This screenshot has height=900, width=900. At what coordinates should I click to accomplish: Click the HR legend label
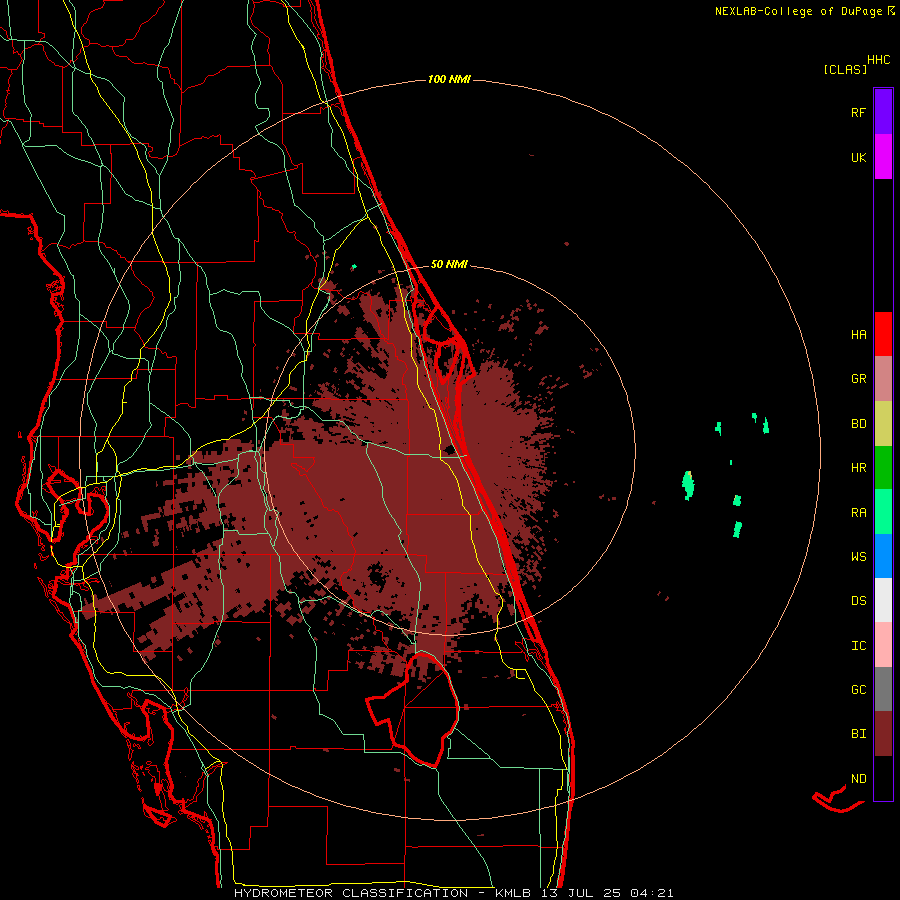pyautogui.click(x=858, y=468)
